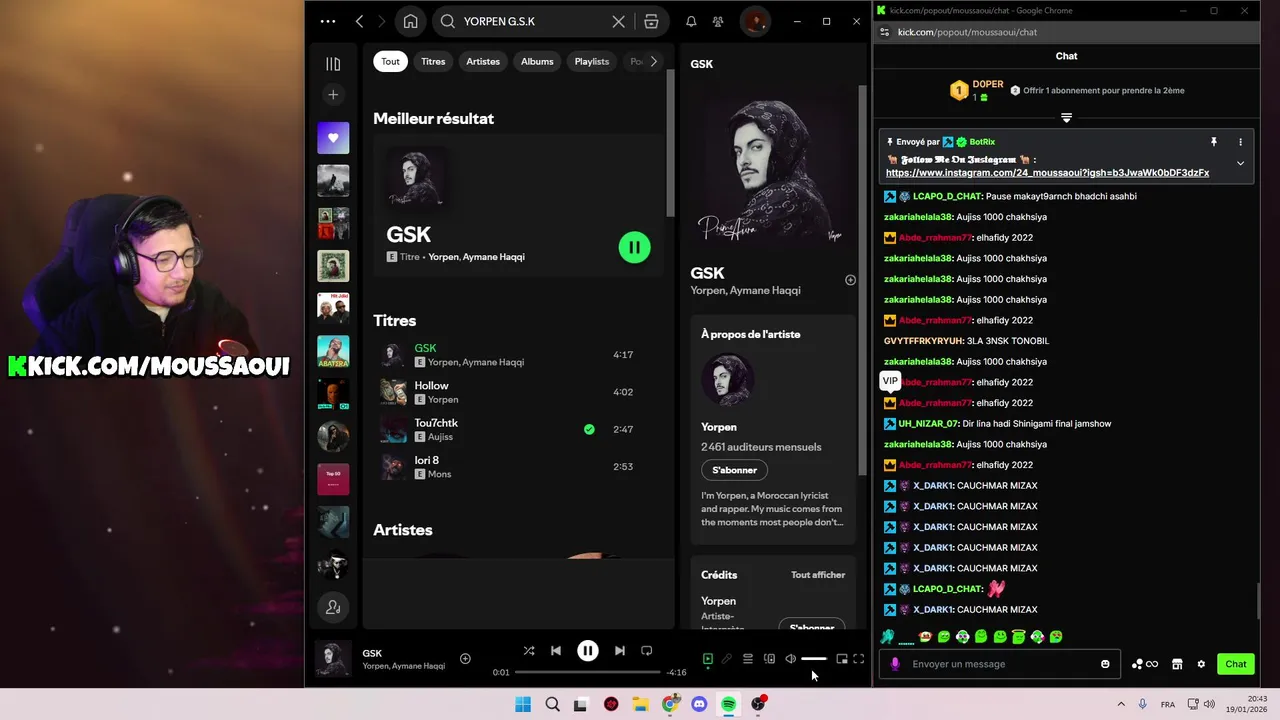Open lyrics microphone icon
The image size is (1280, 720).
(727, 659)
